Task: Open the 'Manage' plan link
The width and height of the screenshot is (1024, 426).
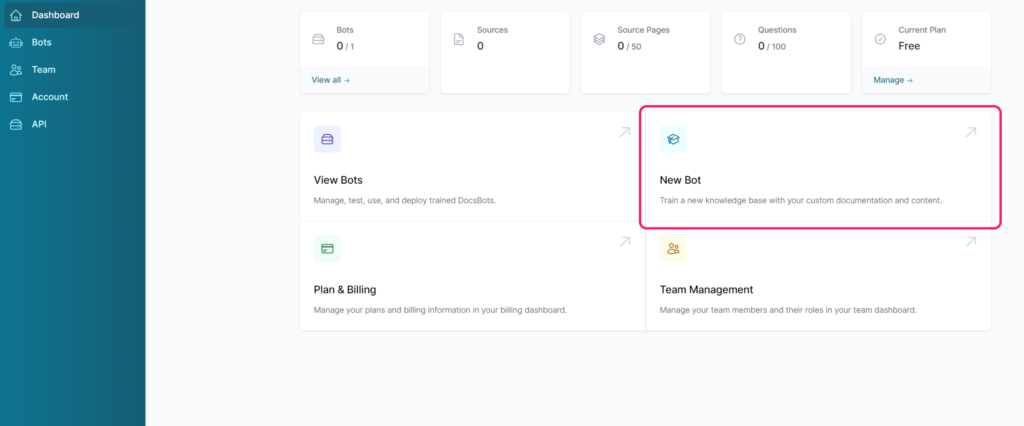Action: (893, 80)
